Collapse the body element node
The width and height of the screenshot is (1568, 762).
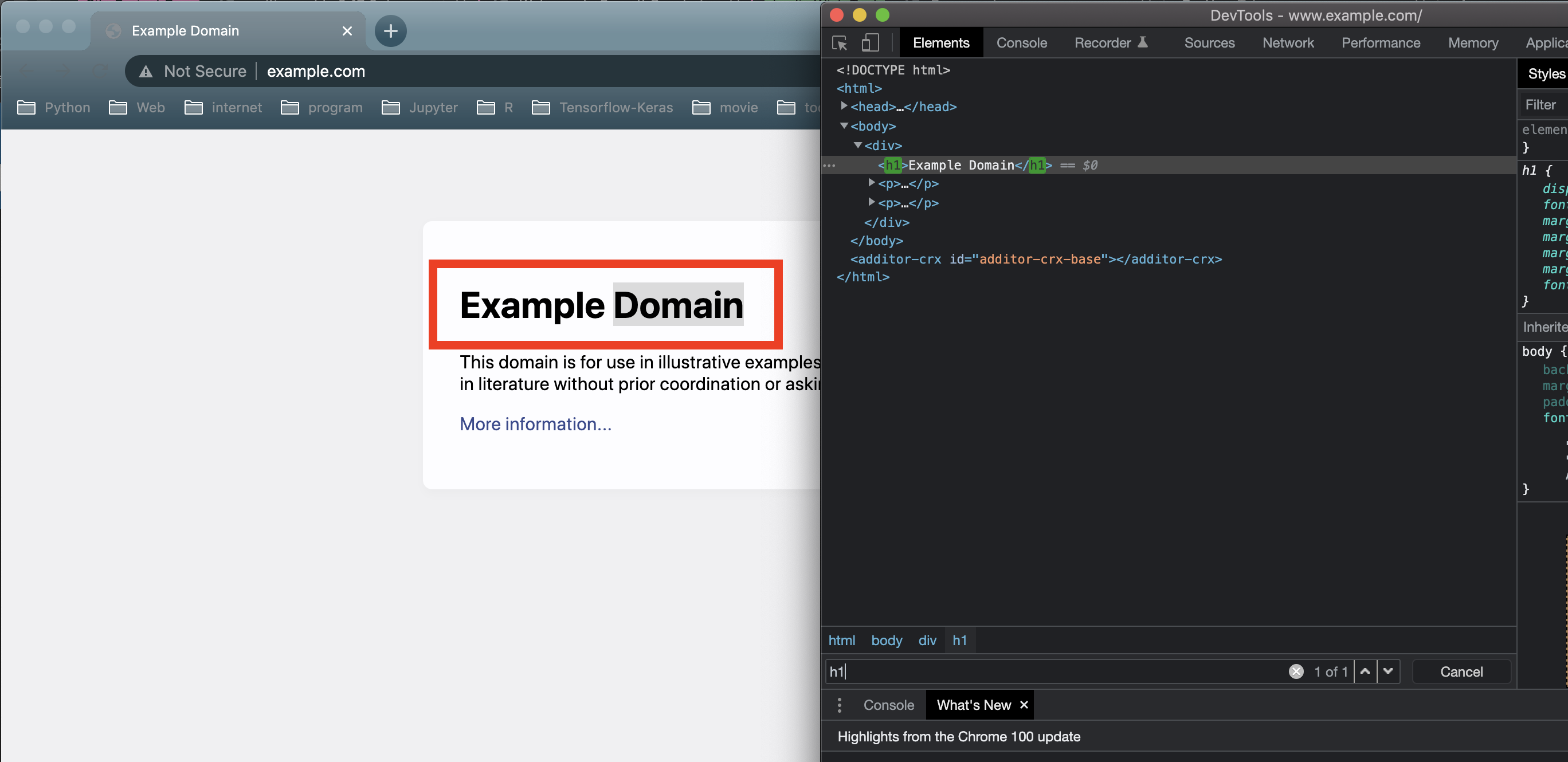(844, 125)
